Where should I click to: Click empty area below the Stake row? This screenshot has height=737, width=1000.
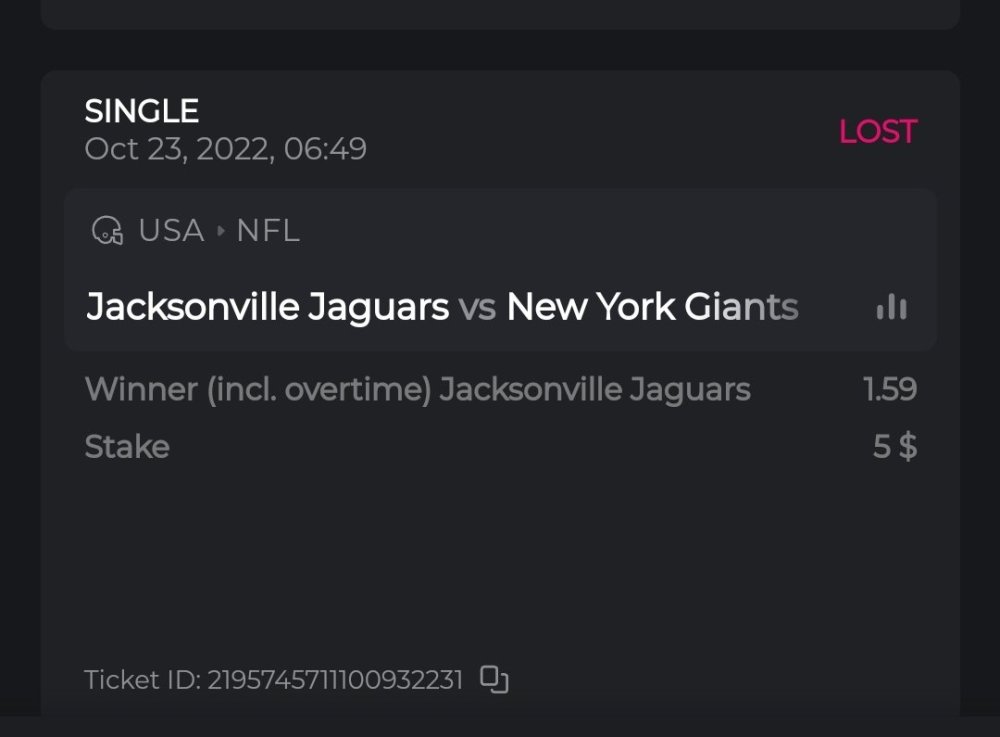pyautogui.click(x=500, y=560)
